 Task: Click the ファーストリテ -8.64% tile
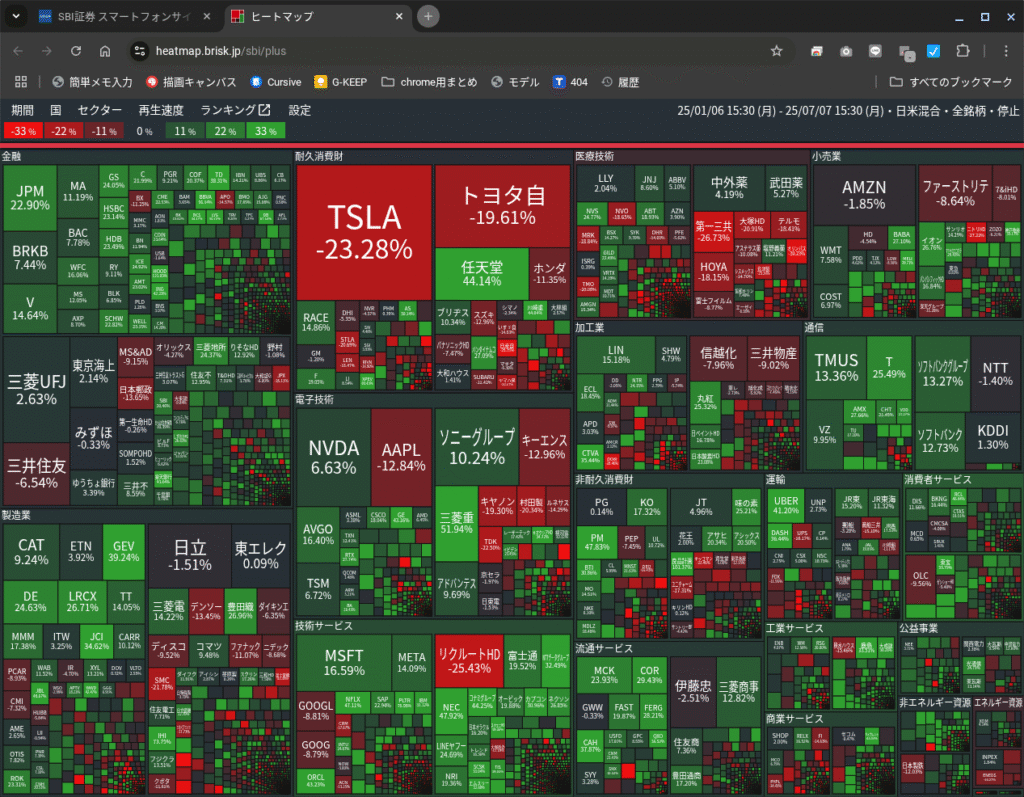tap(955, 193)
